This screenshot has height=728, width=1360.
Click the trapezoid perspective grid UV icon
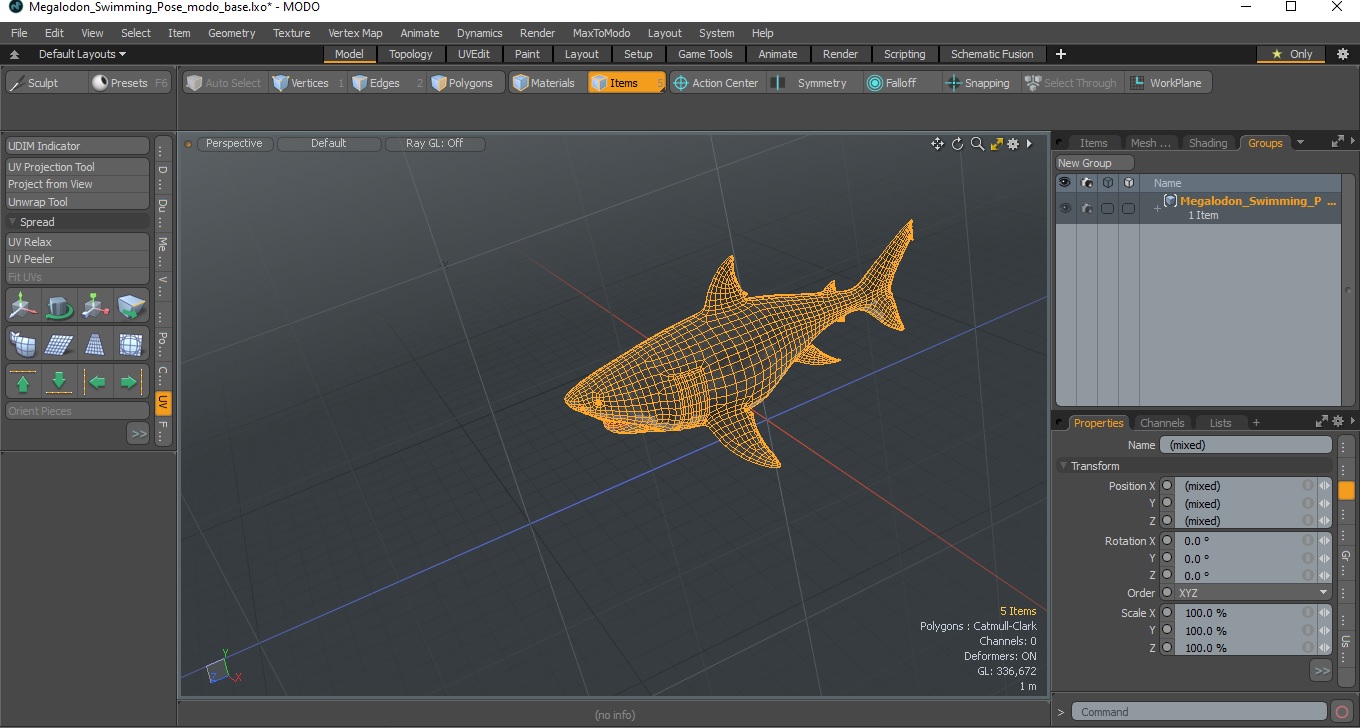point(95,344)
